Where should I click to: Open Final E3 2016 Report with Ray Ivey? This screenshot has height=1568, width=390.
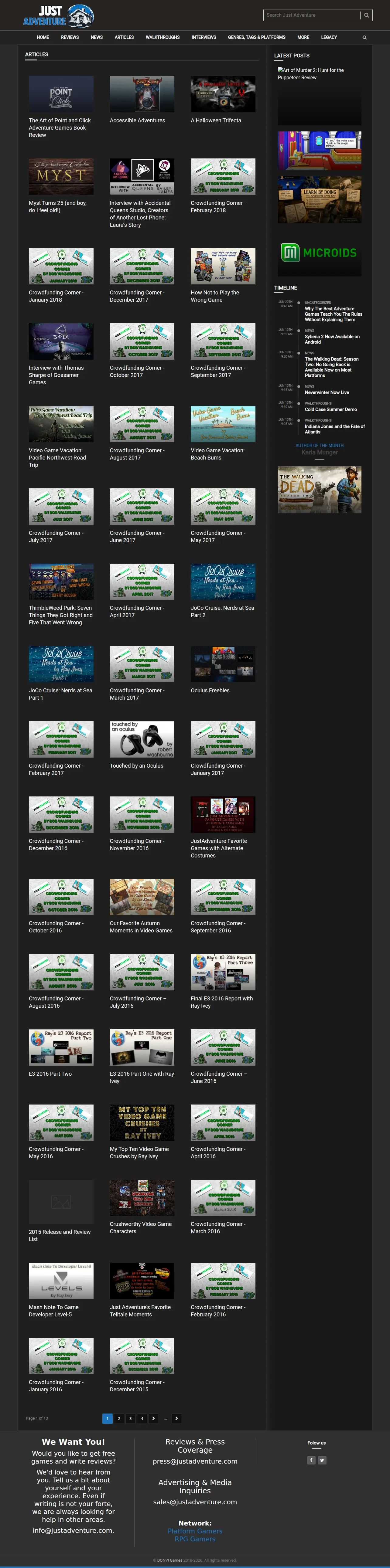point(222,1002)
